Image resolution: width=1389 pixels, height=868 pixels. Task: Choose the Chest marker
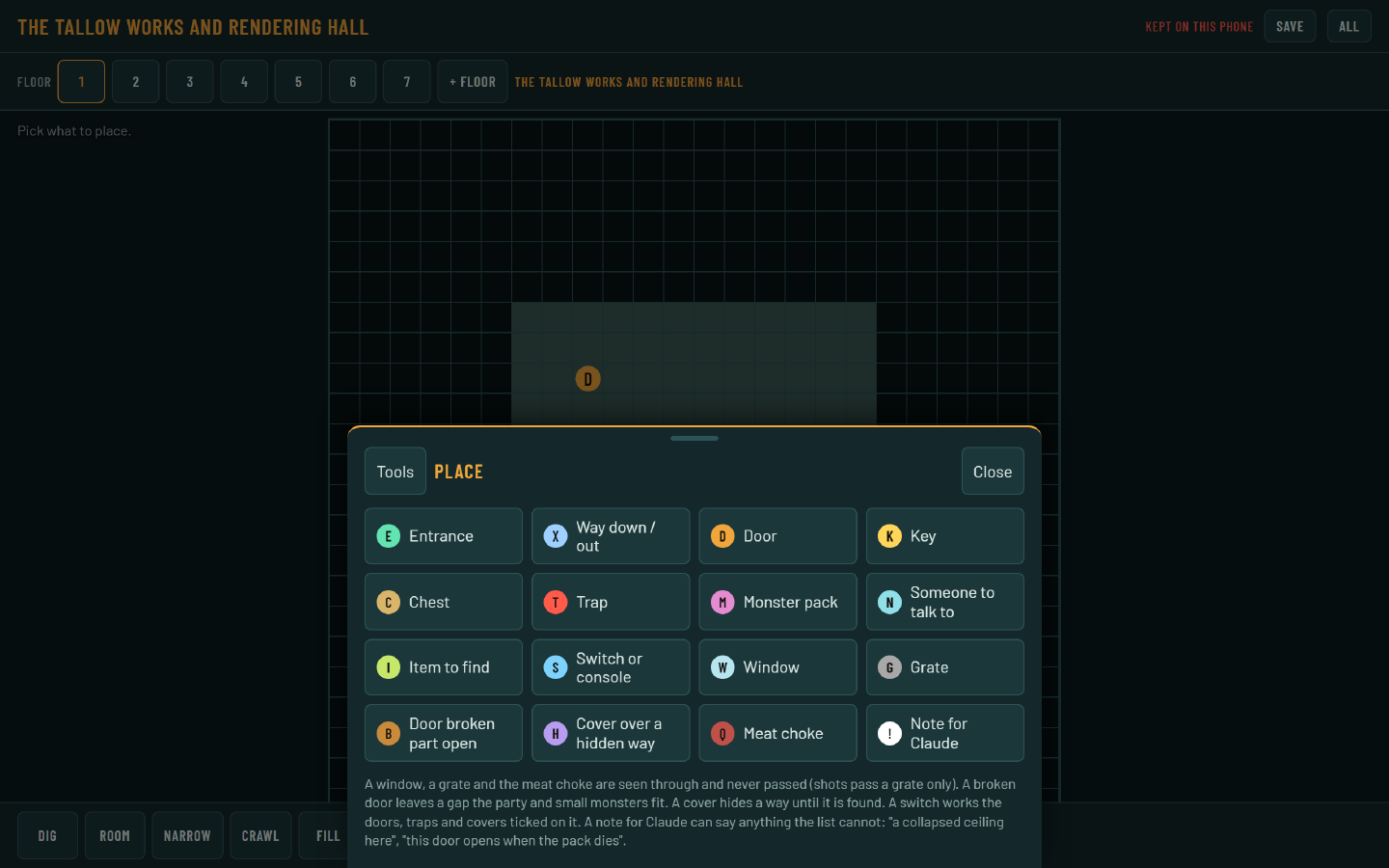444,602
